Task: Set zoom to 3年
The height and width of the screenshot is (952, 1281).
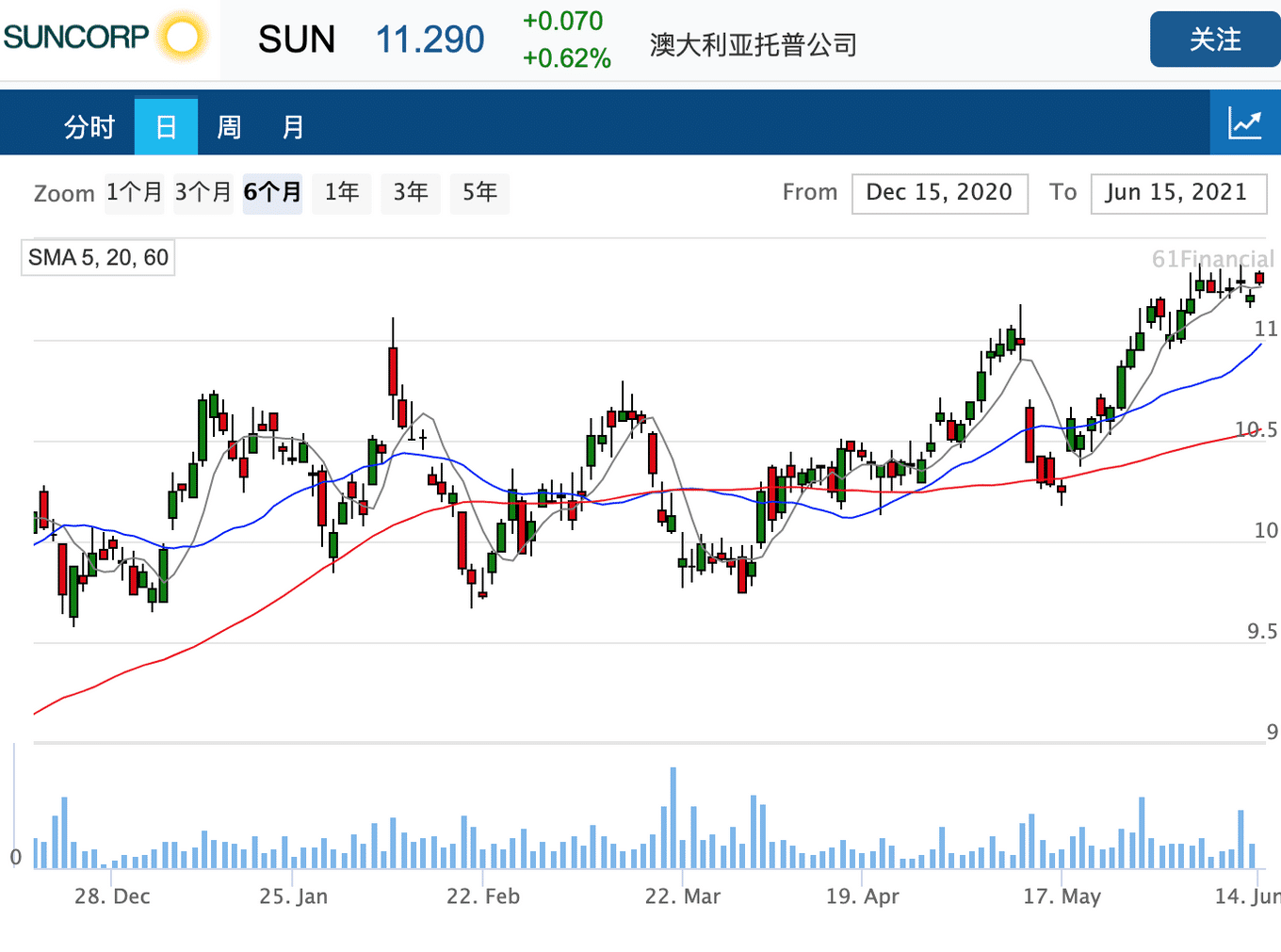Action: [x=411, y=193]
